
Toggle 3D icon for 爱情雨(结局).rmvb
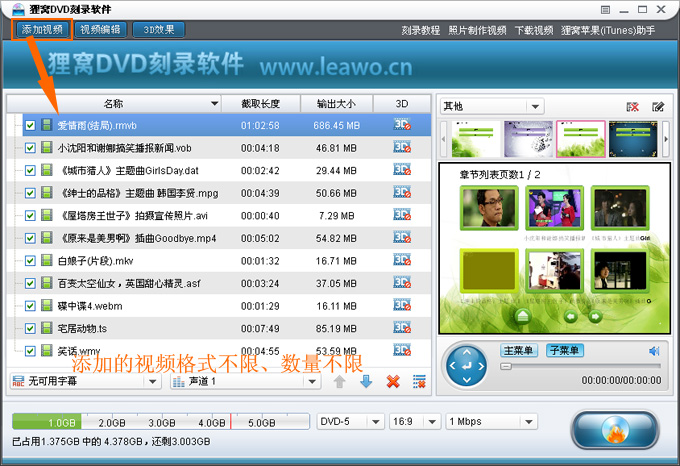(x=402, y=125)
